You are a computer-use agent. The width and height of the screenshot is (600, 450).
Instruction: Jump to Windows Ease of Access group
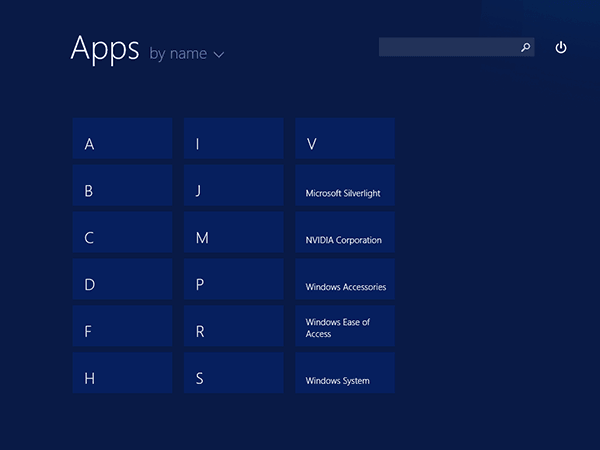click(x=345, y=326)
